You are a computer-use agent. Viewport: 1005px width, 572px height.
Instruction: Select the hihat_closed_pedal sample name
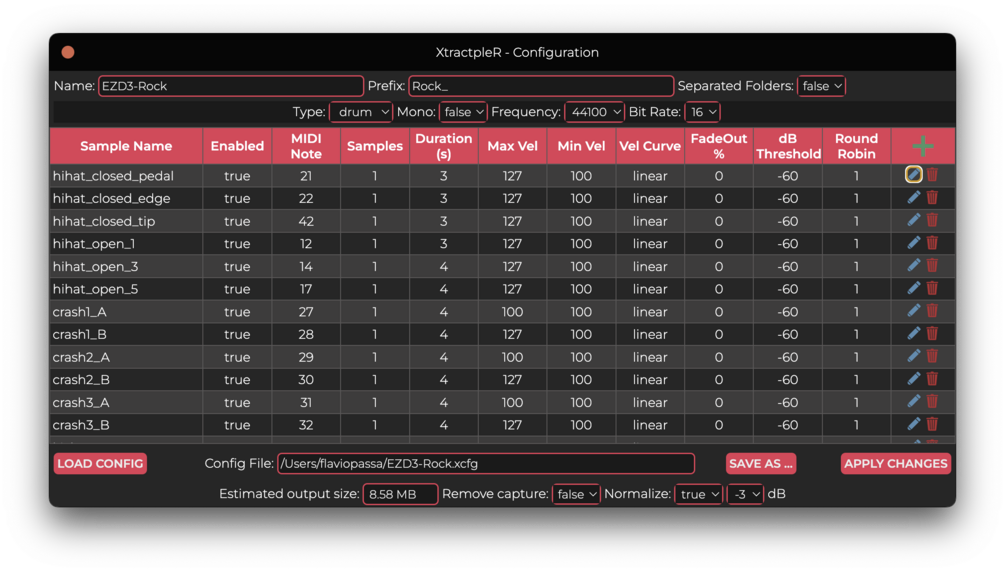tap(113, 176)
